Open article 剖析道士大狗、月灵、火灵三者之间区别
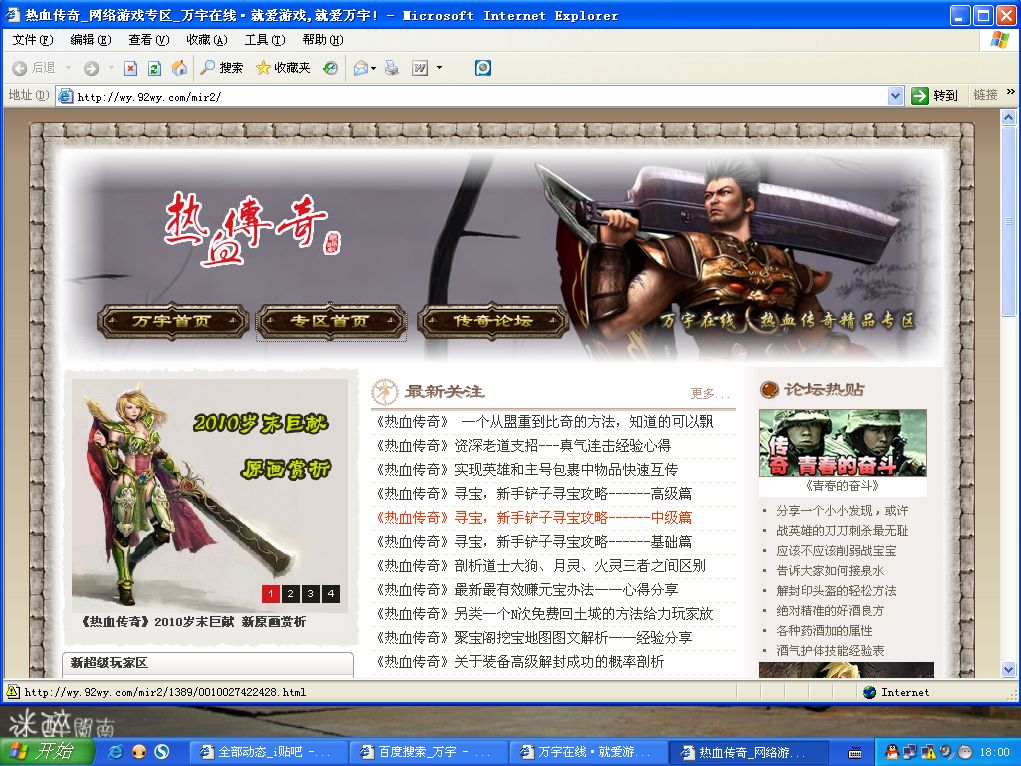This screenshot has height=766, width=1021. 540,565
